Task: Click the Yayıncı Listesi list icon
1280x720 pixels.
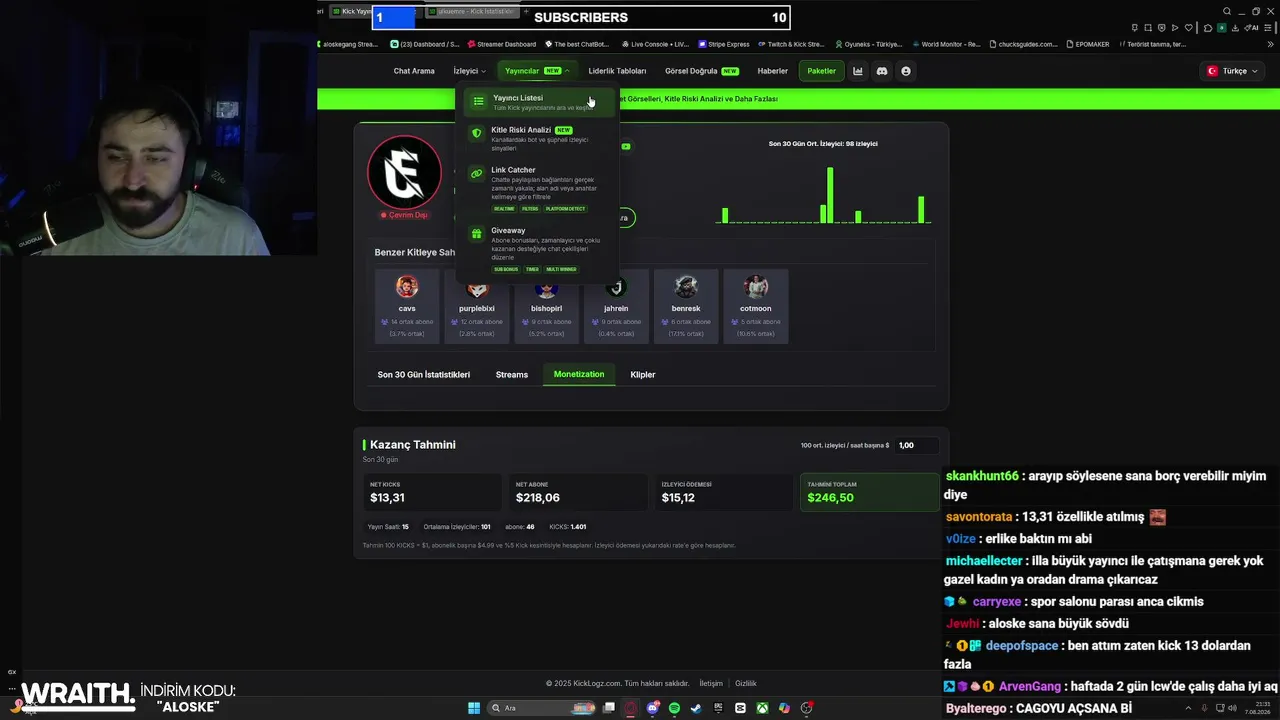Action: (x=478, y=101)
